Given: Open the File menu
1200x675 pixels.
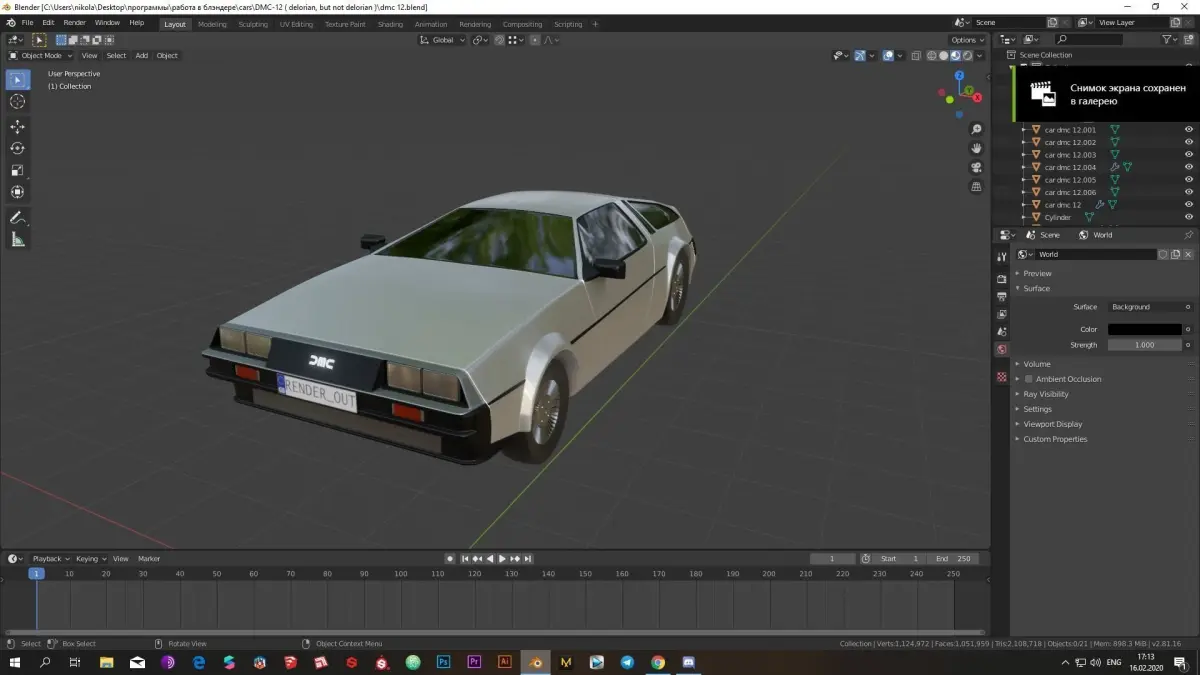Looking at the screenshot, I should [27, 22].
